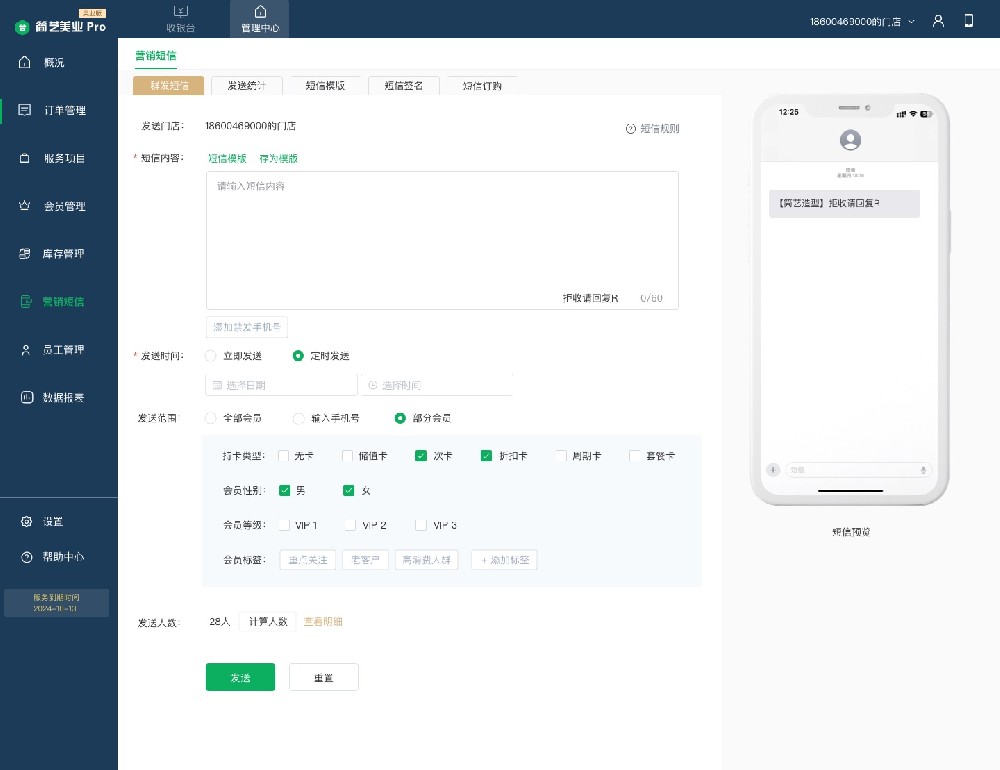Switch to the 发送统计 statistics tab
This screenshot has height=770, width=1000.
(245, 86)
